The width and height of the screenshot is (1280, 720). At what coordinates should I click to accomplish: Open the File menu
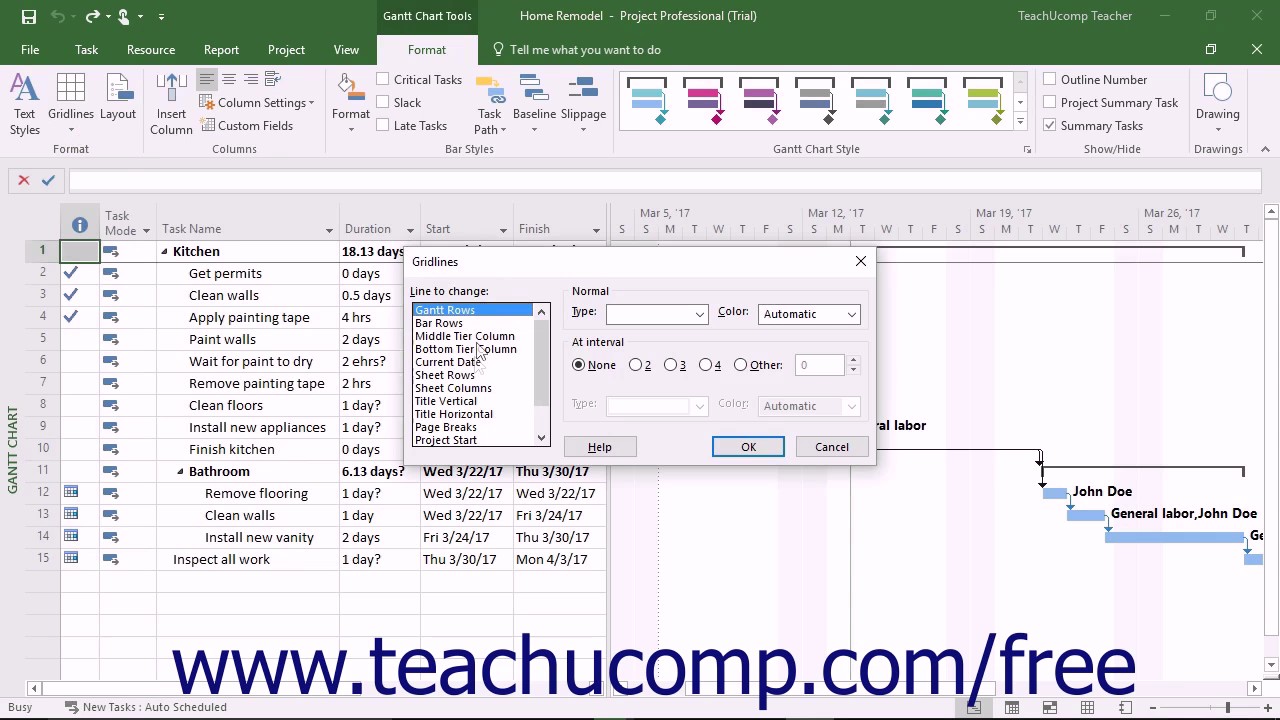(30, 50)
